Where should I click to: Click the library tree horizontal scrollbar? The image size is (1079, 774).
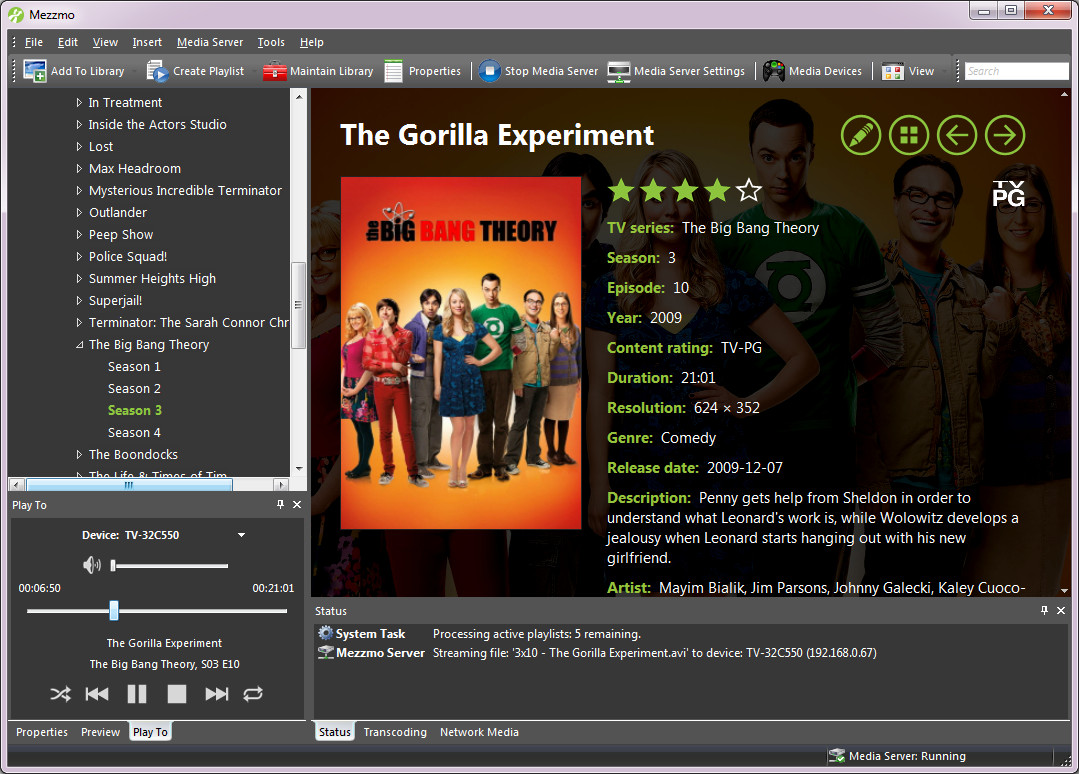(x=129, y=484)
